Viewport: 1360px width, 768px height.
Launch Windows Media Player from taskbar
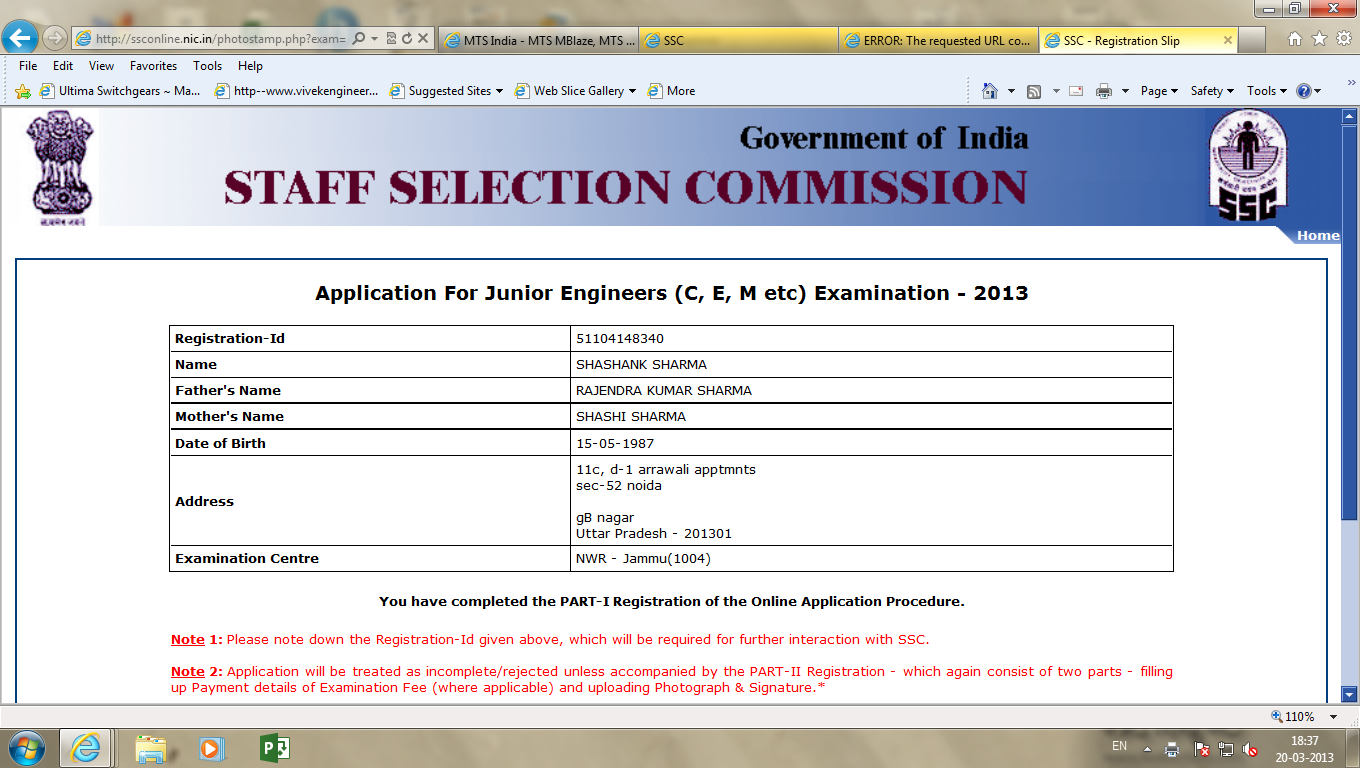click(212, 748)
